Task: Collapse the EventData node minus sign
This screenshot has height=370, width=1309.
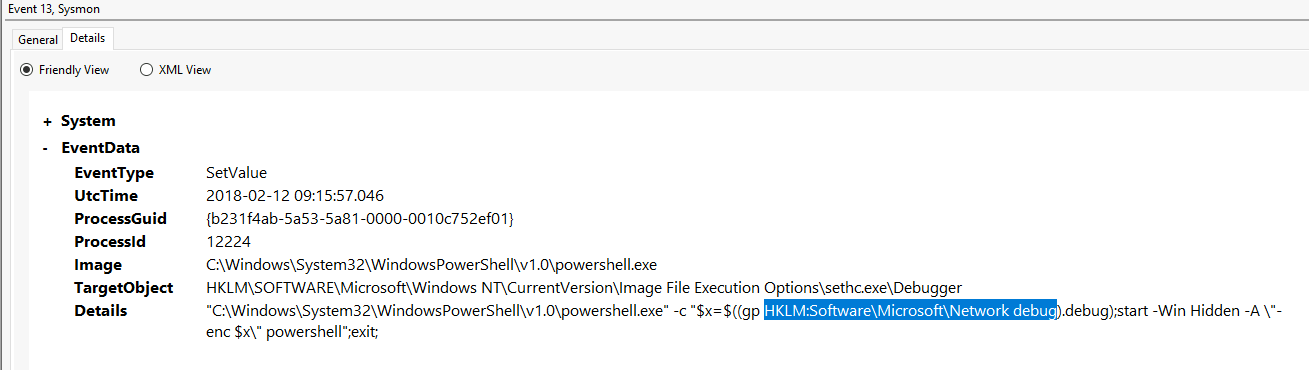Action: pyautogui.click(x=47, y=148)
